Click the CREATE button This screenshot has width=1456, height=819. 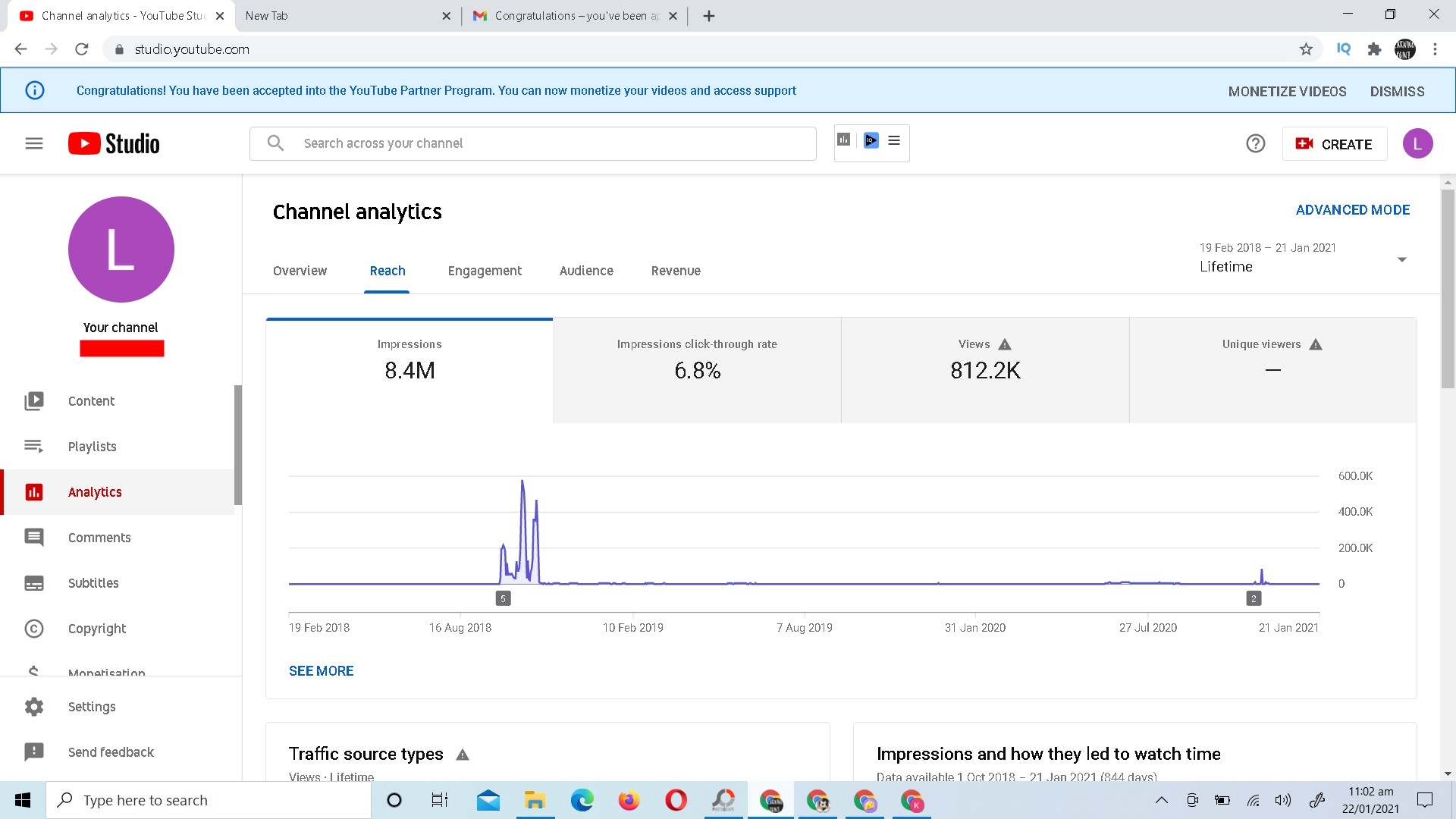tap(1335, 143)
